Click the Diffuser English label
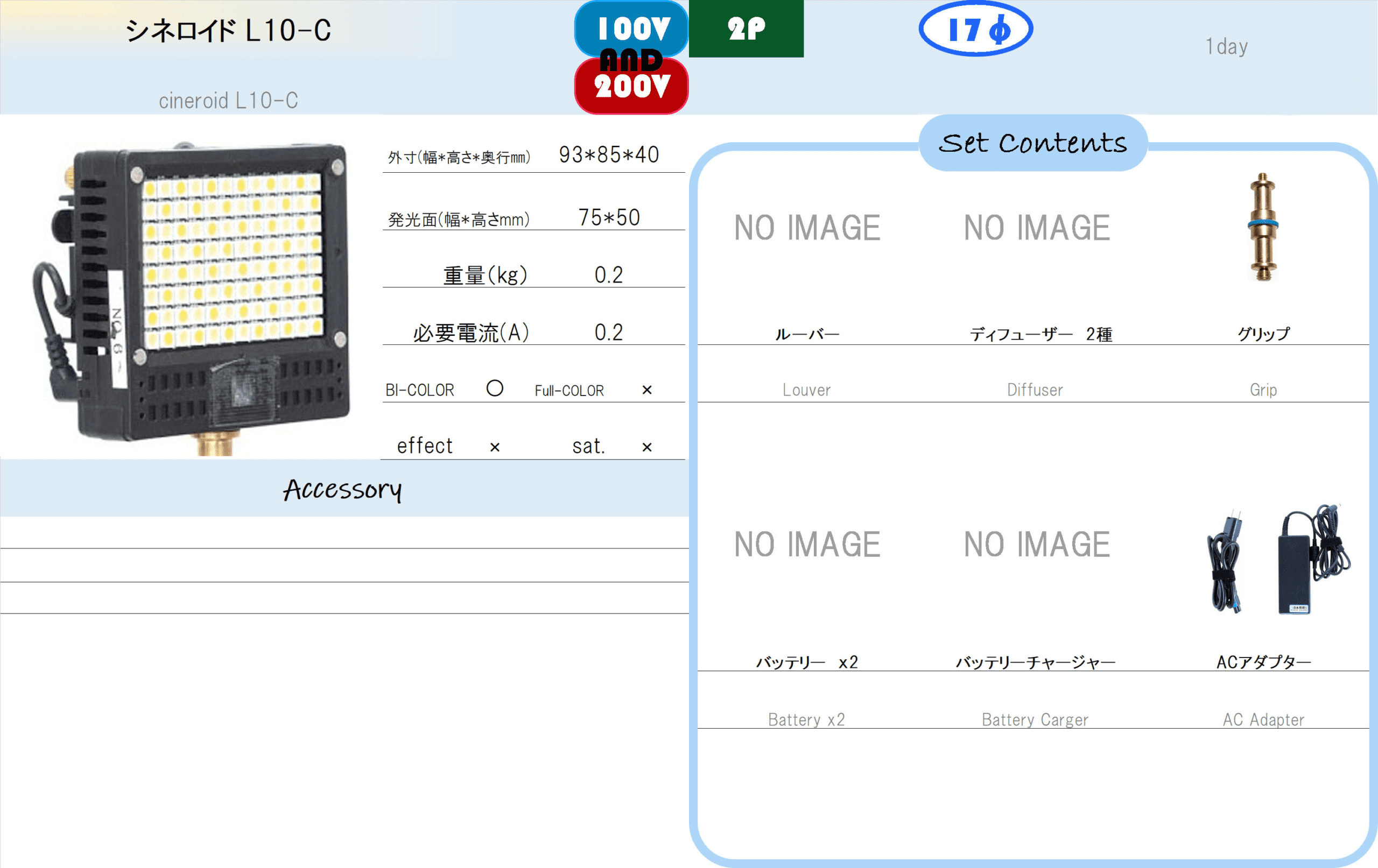1378x868 pixels. [1035, 390]
